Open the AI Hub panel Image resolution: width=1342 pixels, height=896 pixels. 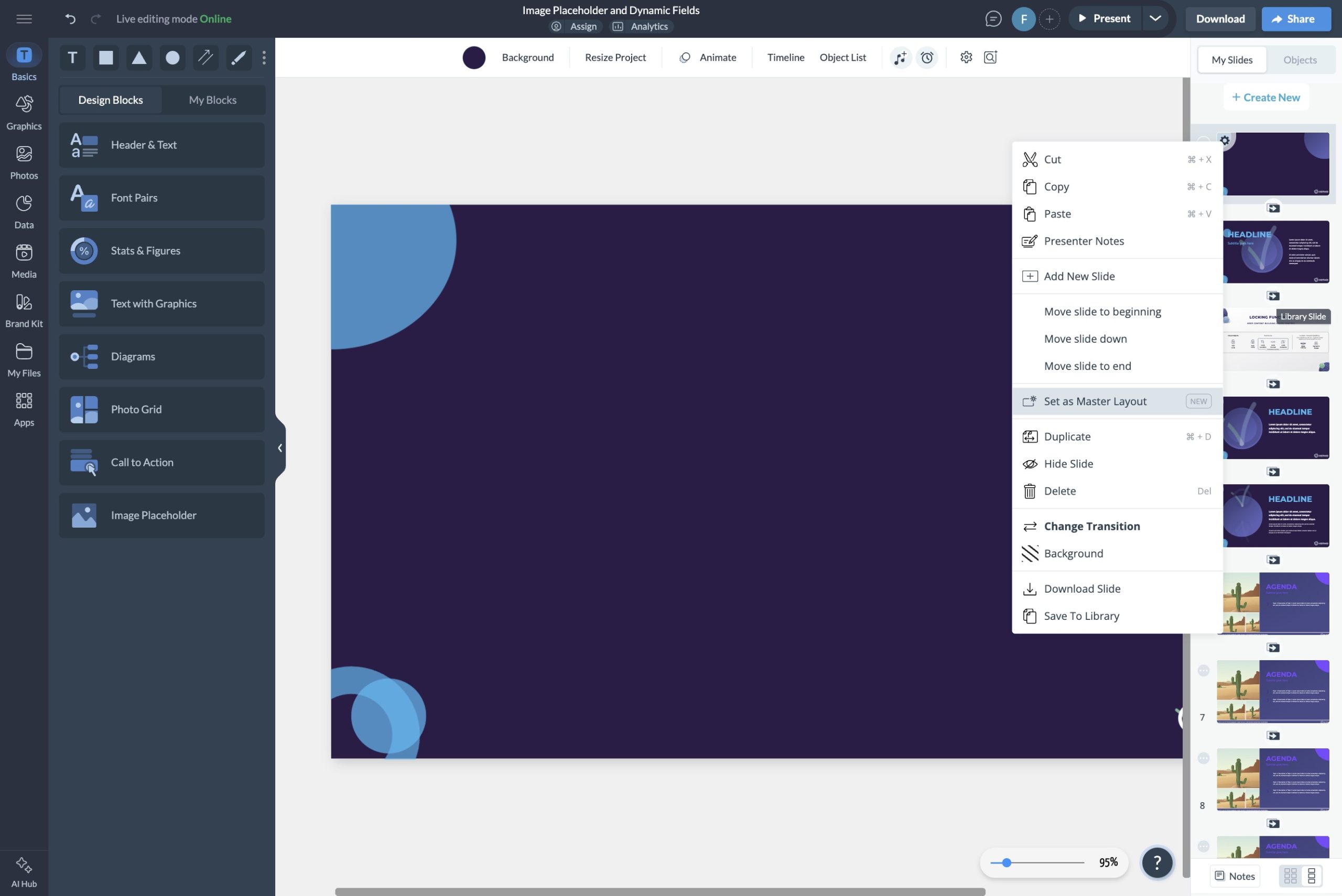tap(24, 871)
